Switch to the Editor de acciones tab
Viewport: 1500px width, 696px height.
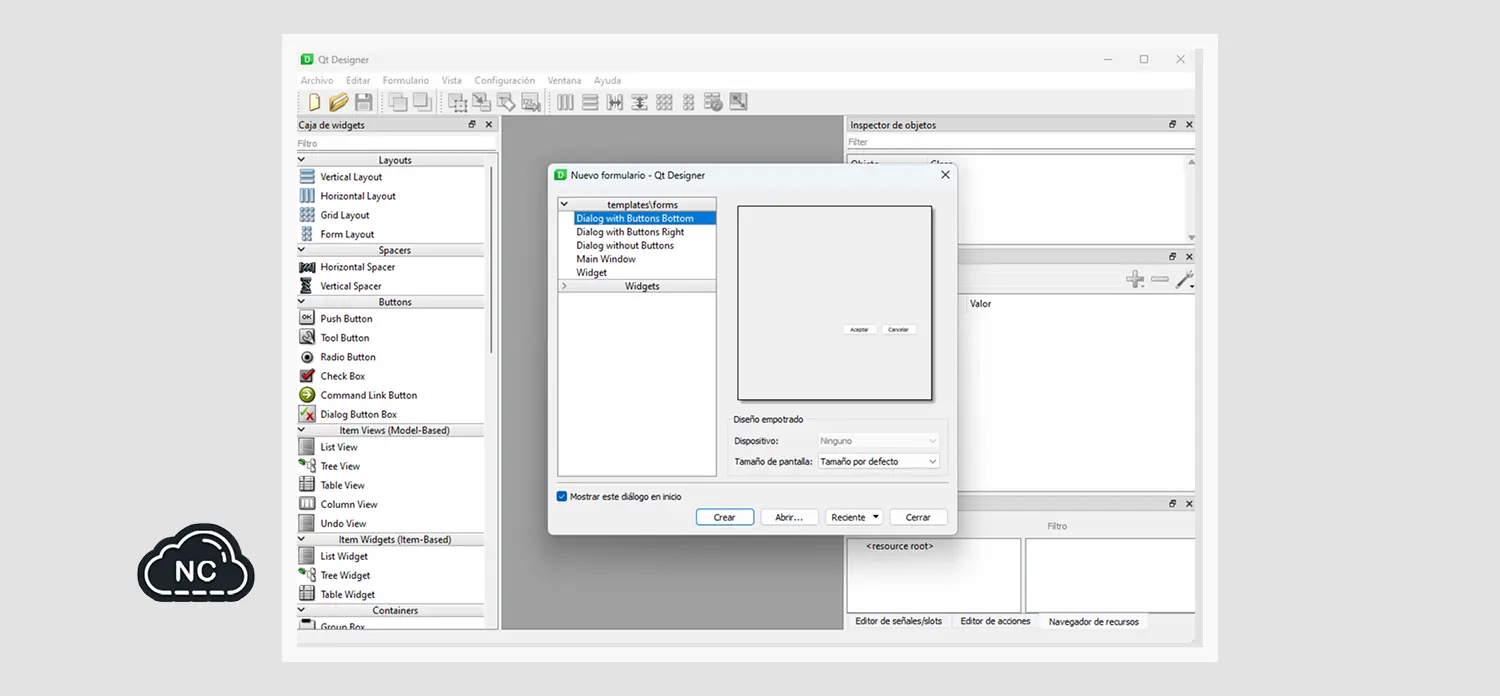click(995, 621)
